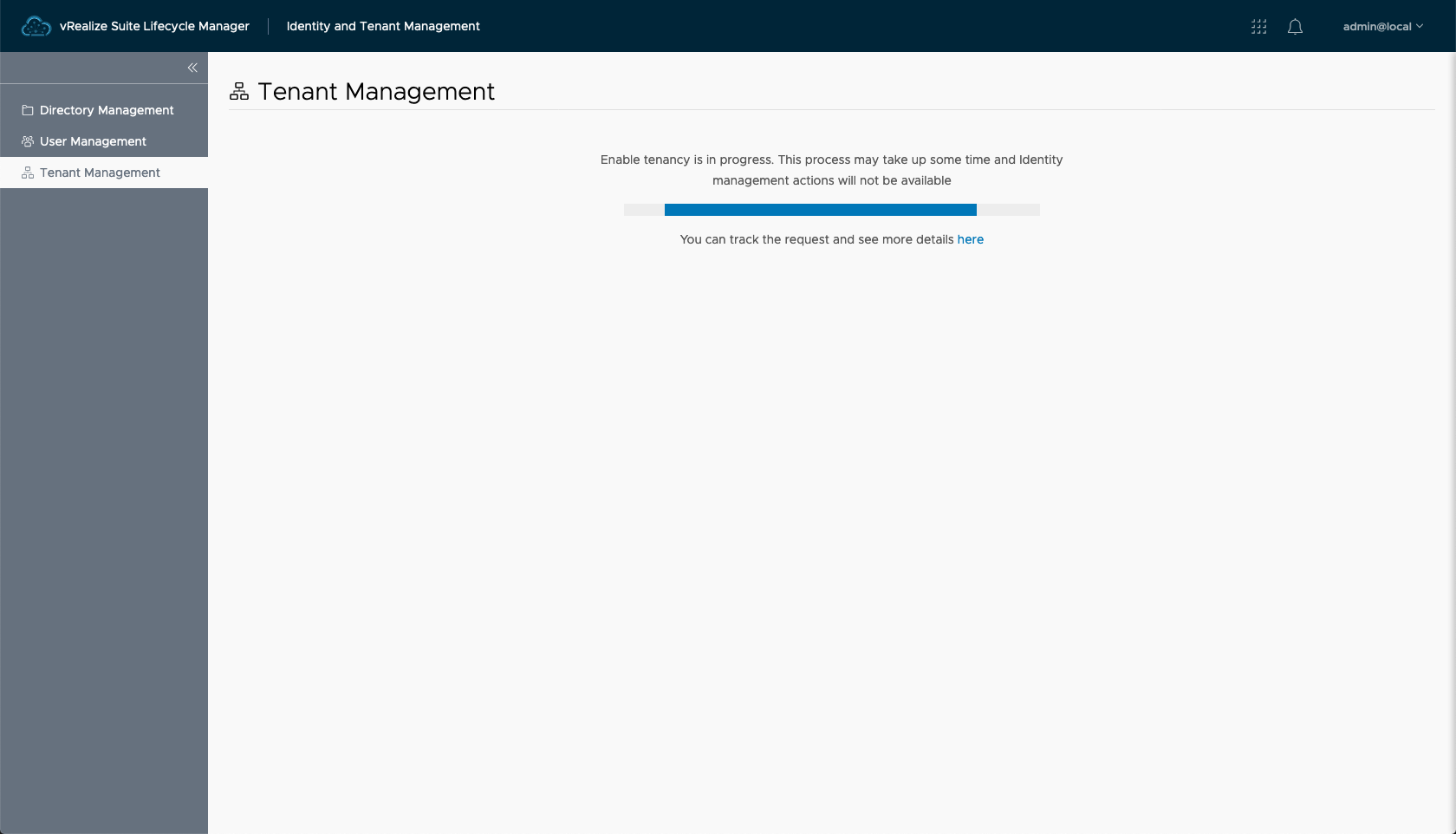The image size is (1456, 834).
Task: Open the admin@local user menu
Action: point(1376,27)
